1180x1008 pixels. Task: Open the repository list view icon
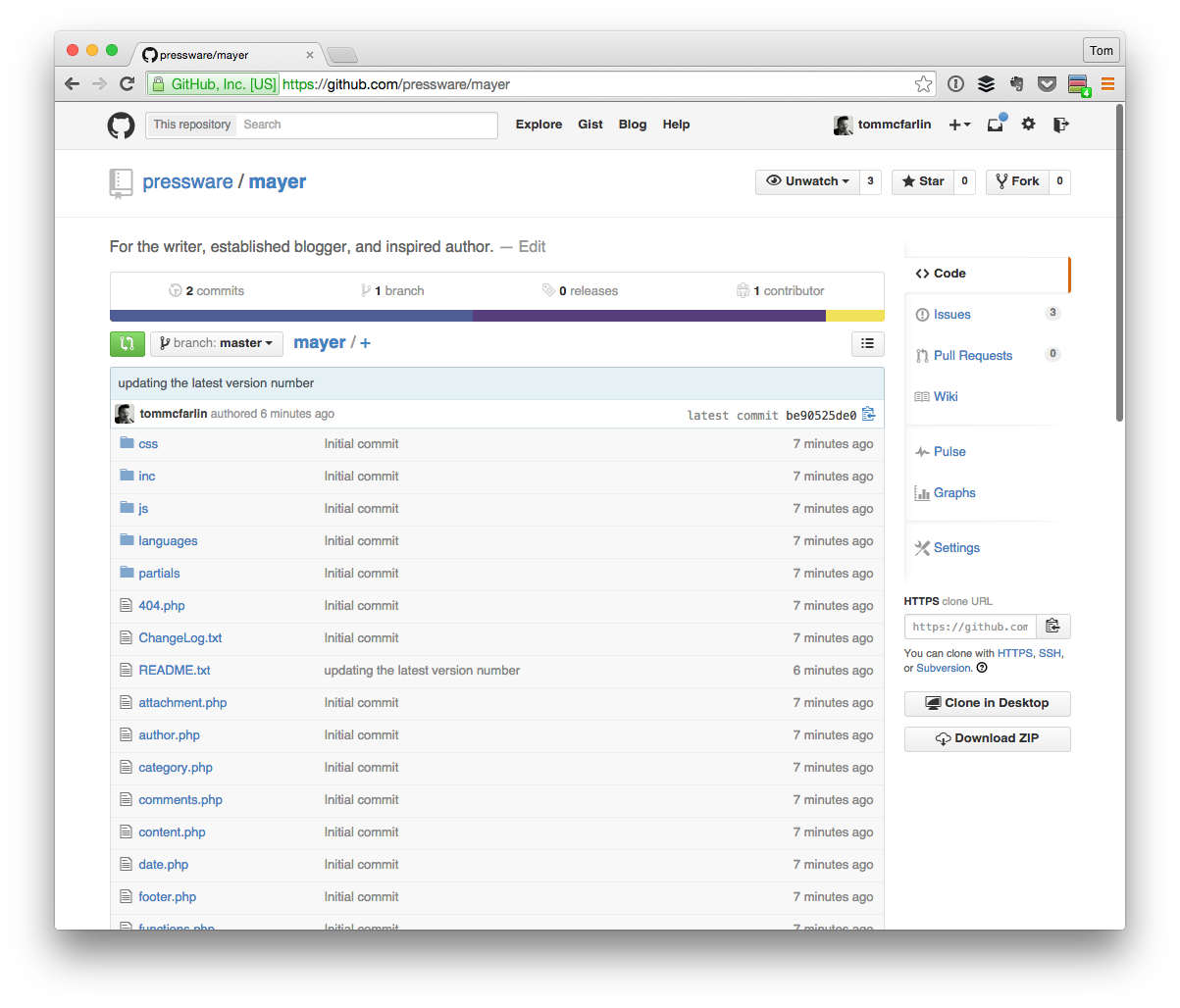(867, 343)
